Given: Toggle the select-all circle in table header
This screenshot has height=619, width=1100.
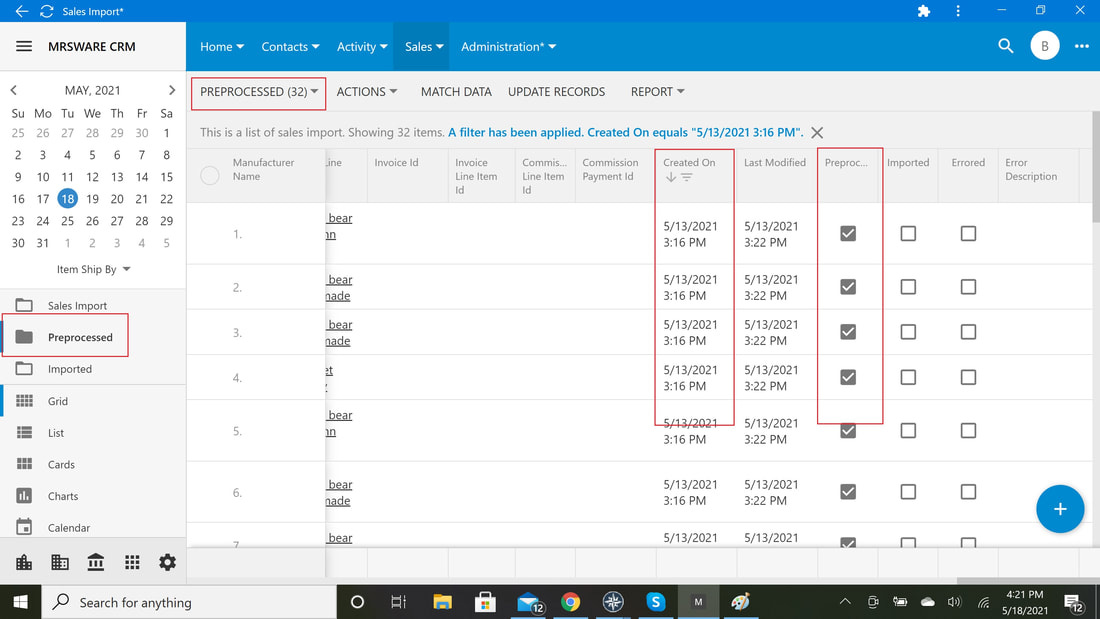Looking at the screenshot, I should tap(210, 175).
